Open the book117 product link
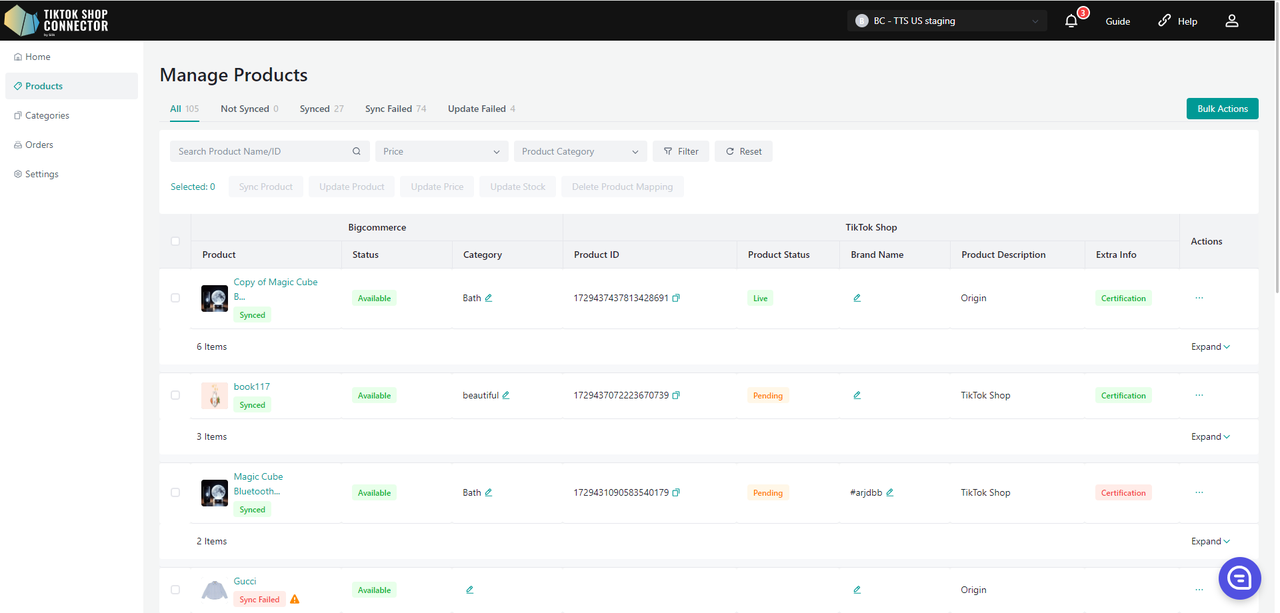Screen dimensions: 1280x613 [252, 387]
